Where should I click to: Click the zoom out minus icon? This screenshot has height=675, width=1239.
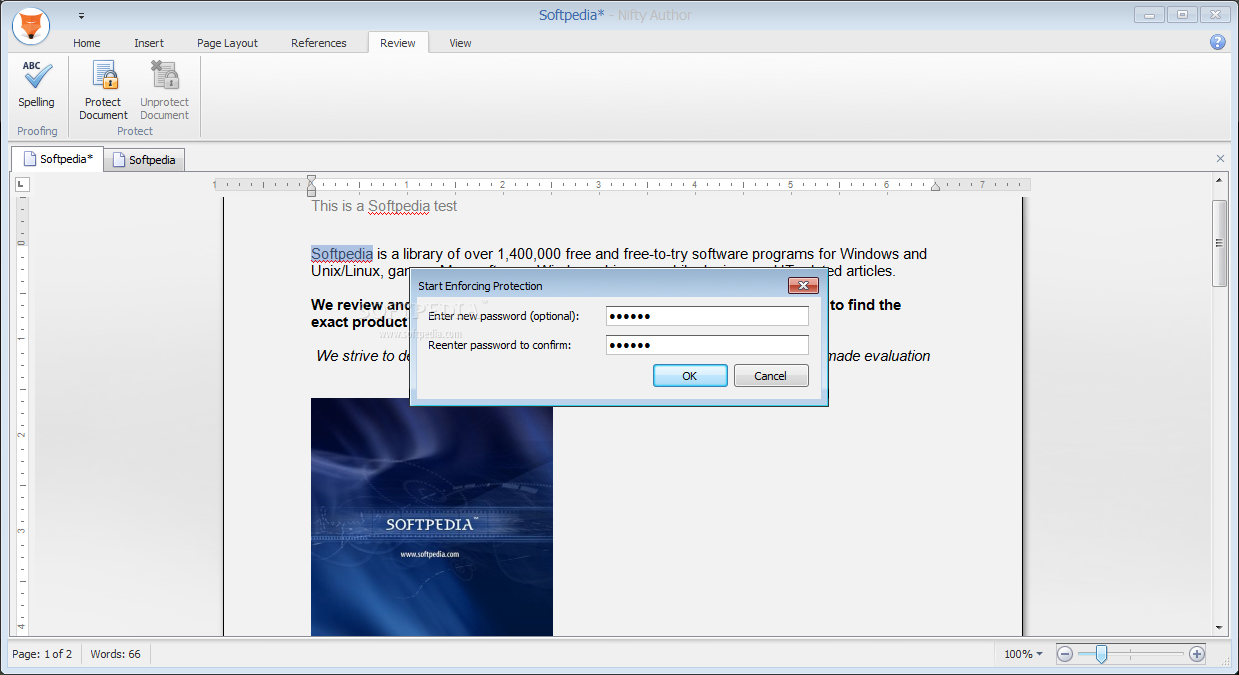[1065, 654]
